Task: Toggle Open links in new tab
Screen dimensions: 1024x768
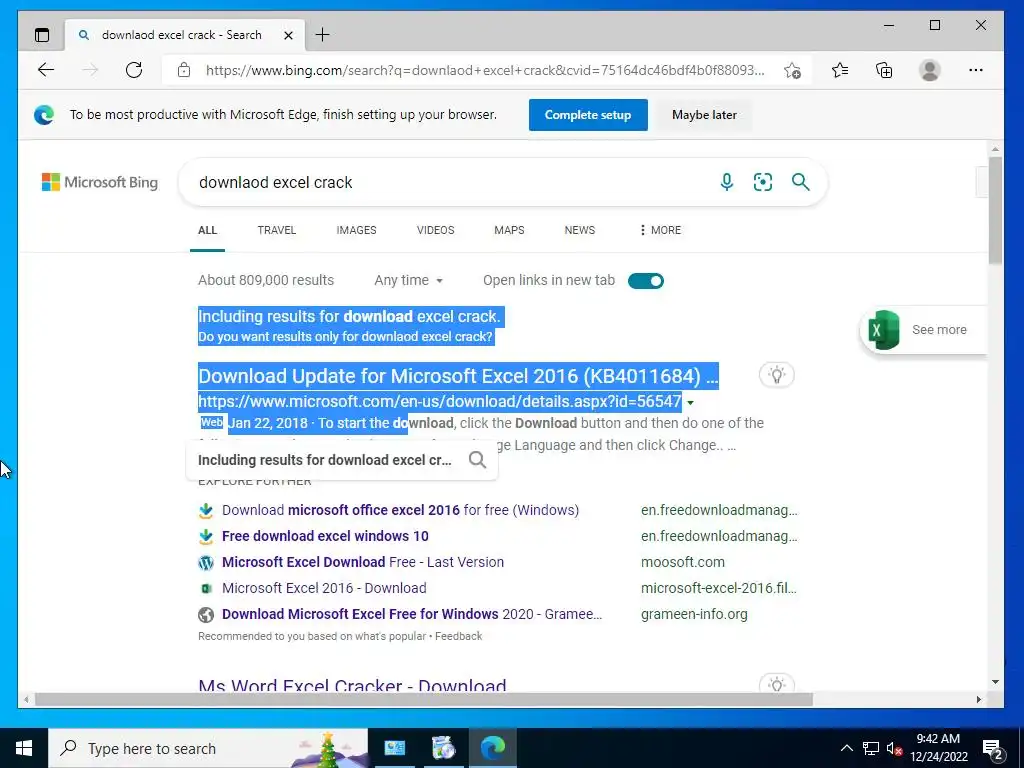Action: coord(645,281)
